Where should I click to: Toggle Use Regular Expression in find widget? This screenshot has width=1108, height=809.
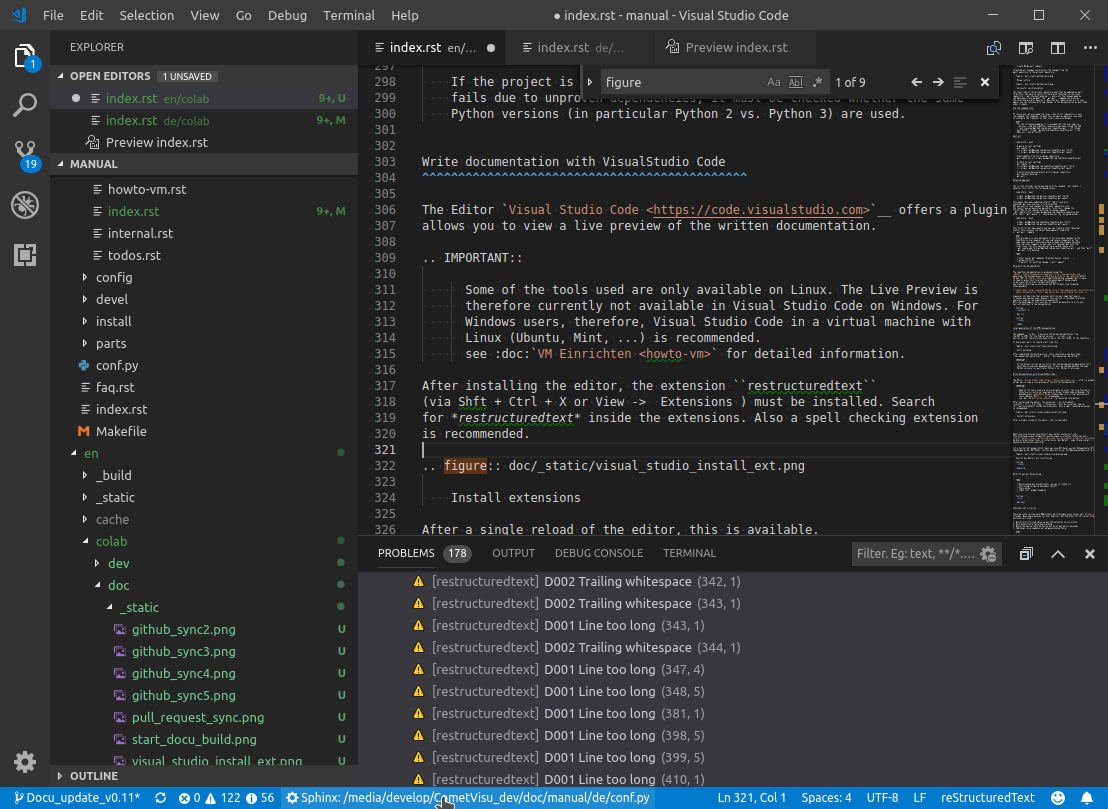817,83
